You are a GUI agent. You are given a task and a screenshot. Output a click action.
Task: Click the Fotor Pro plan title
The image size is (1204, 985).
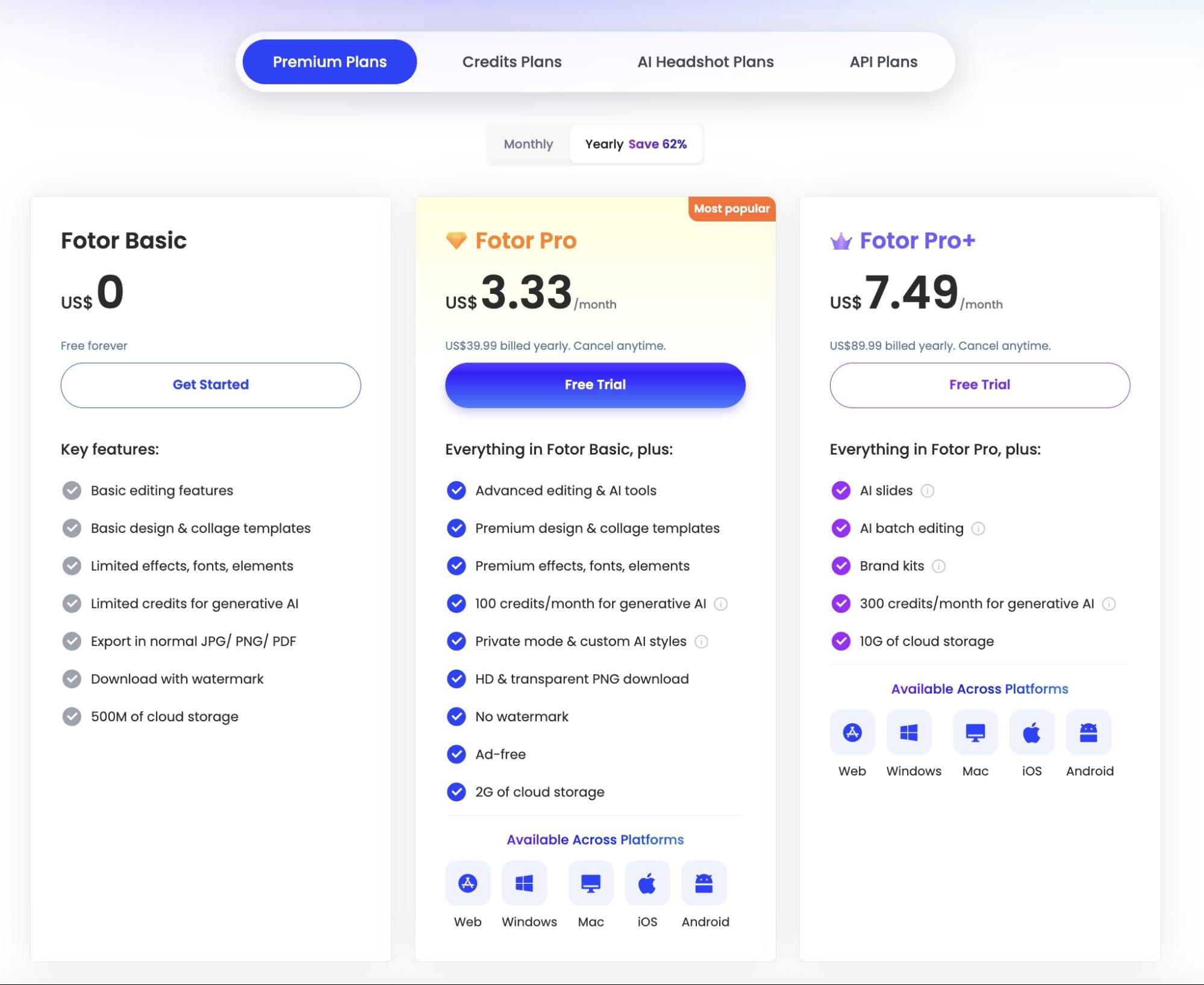(526, 240)
